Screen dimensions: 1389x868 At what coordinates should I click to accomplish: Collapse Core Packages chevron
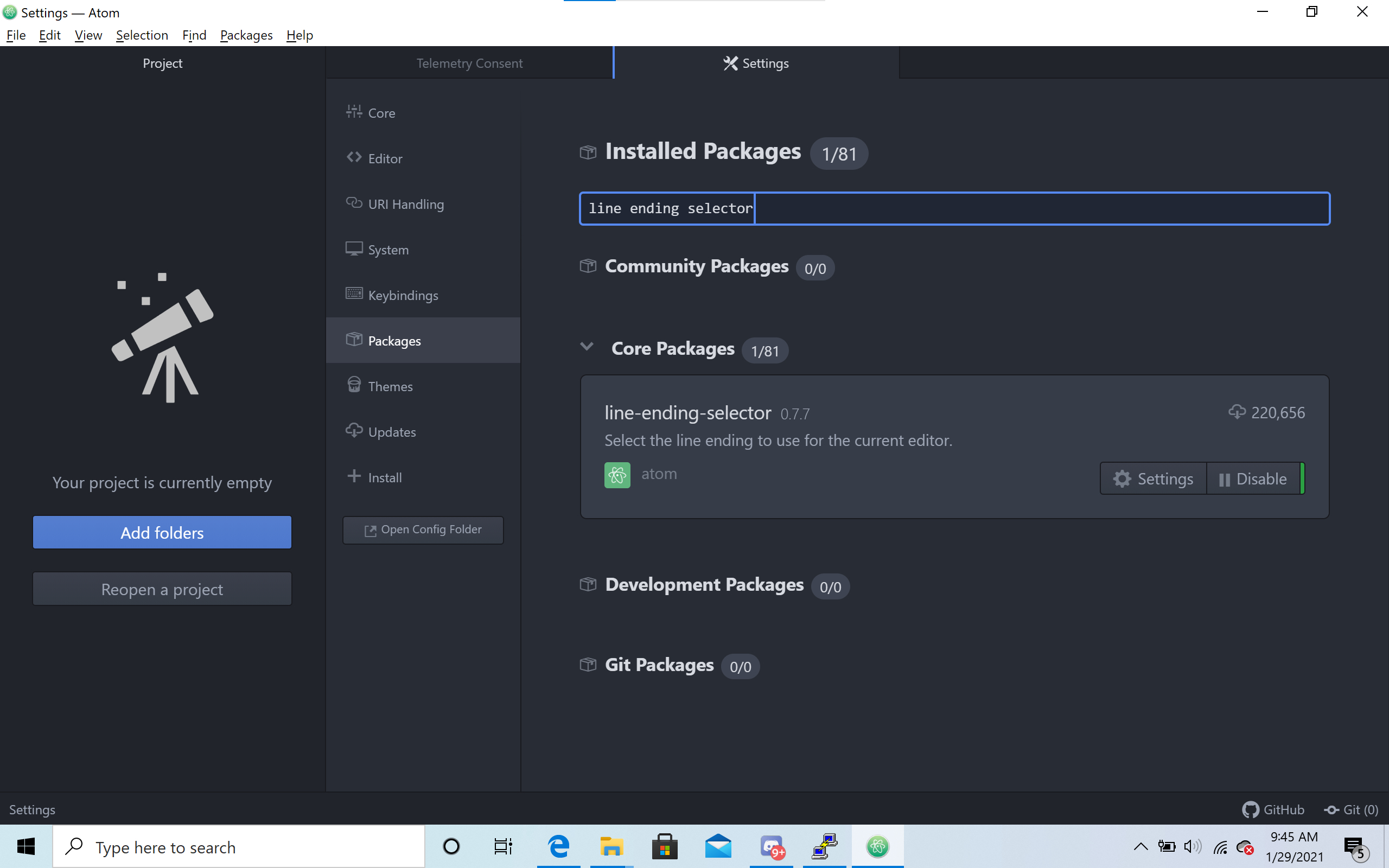click(x=587, y=347)
